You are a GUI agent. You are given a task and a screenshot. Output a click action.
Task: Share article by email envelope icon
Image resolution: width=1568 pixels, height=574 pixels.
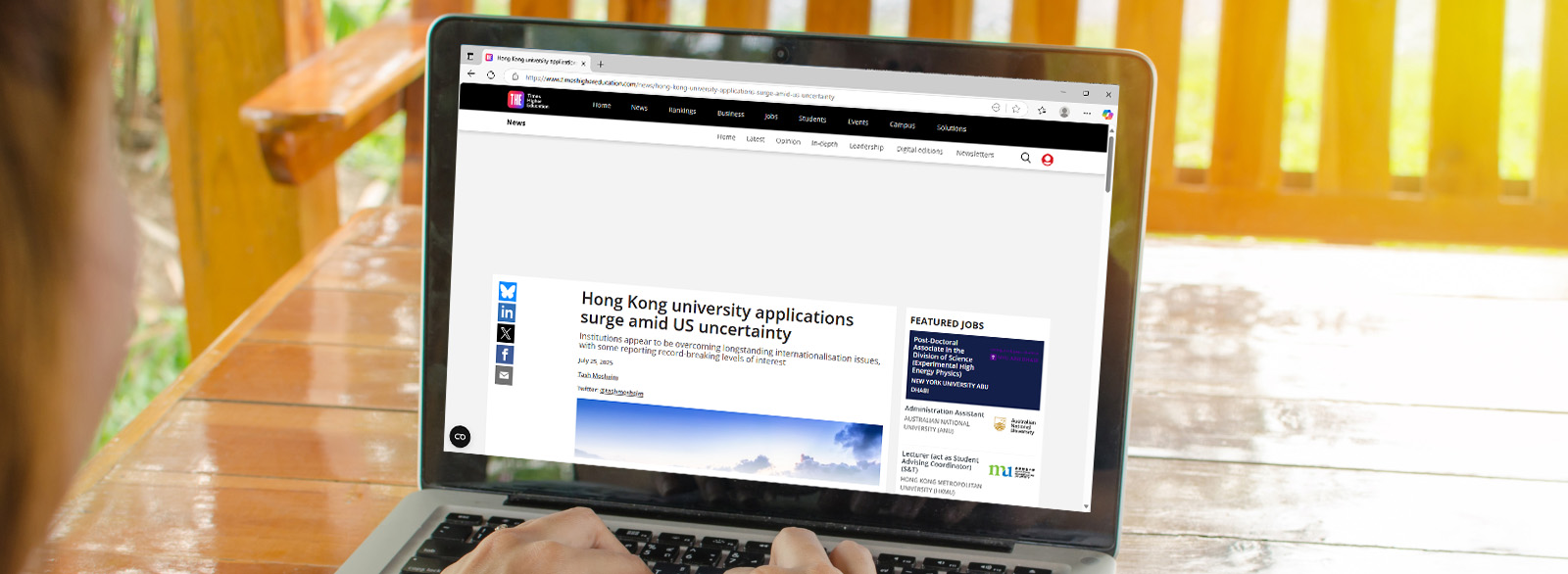504,375
